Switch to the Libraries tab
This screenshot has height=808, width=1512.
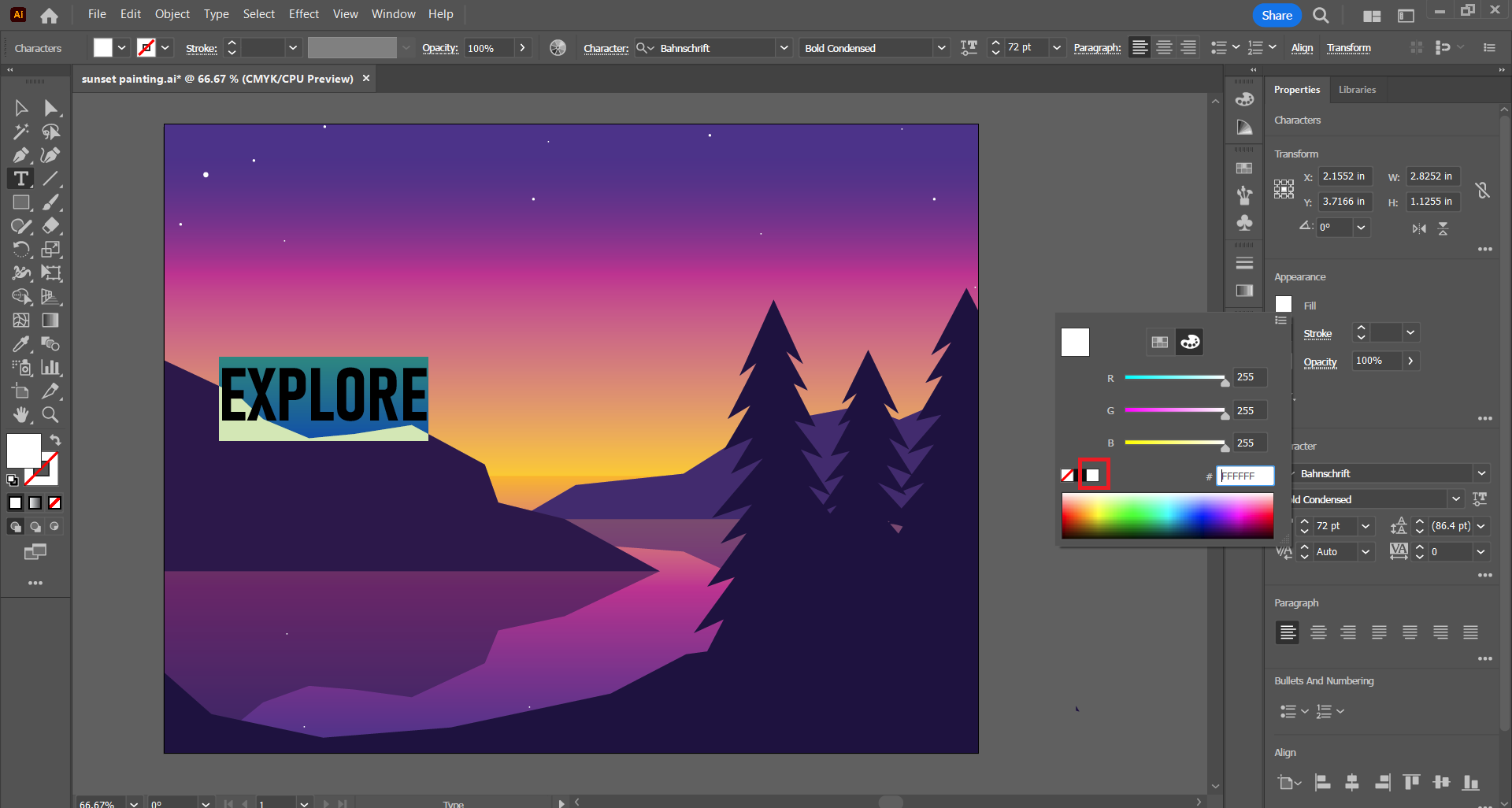[x=1357, y=89]
